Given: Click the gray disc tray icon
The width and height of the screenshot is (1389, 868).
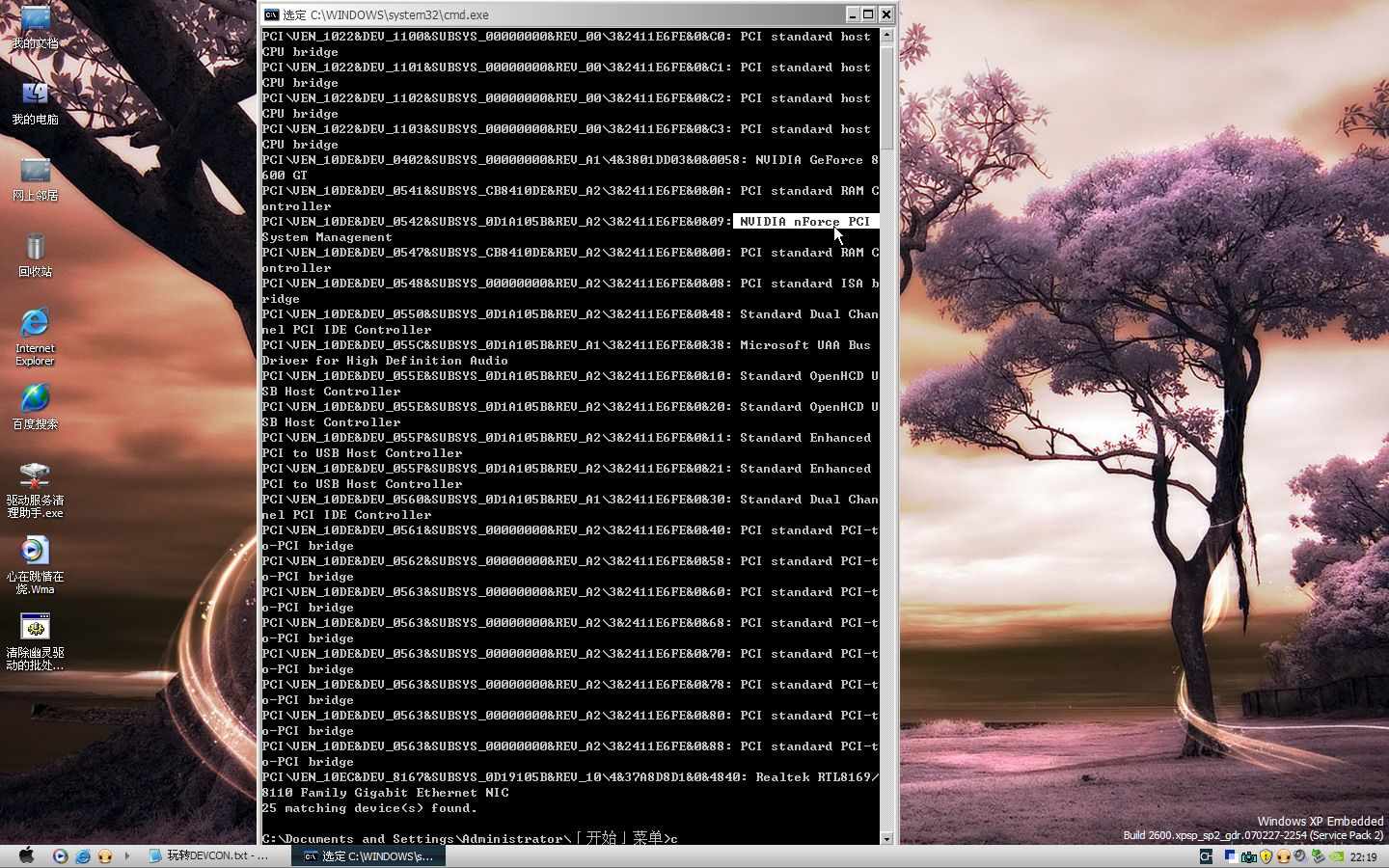Looking at the screenshot, I should click(x=1300, y=856).
